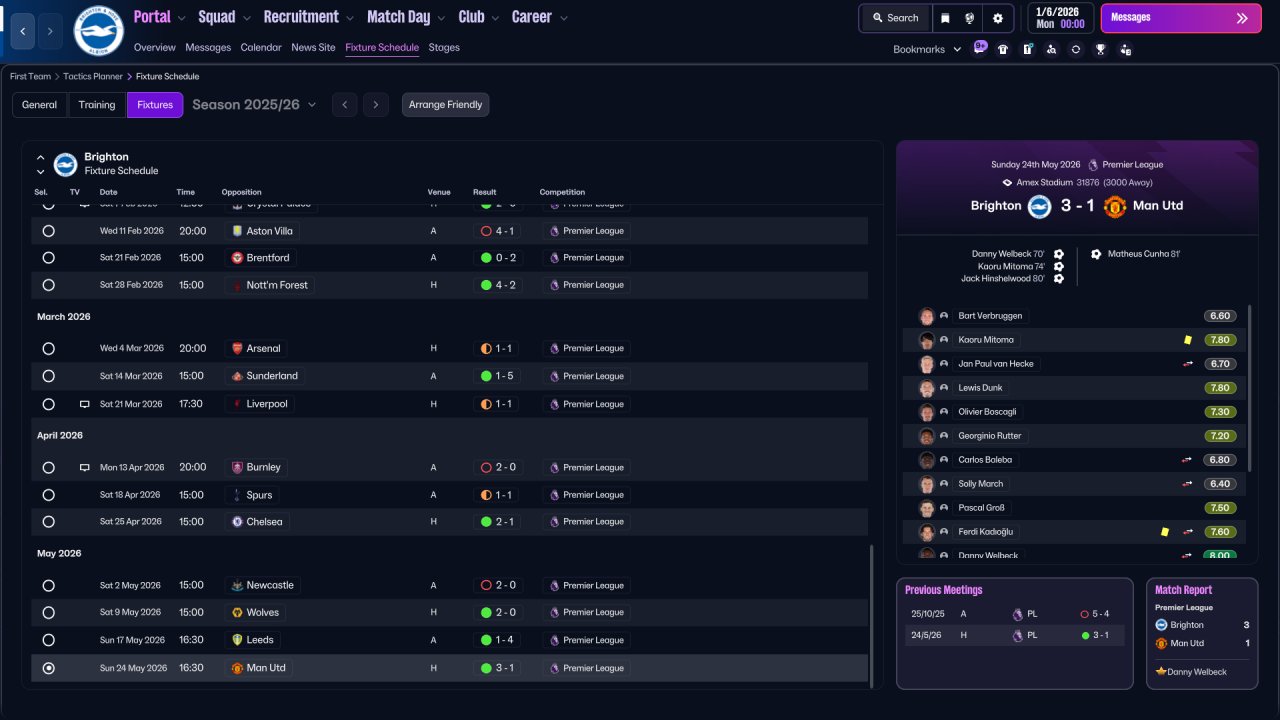Expand the Bookmarks dropdown
The width and height of the screenshot is (1280, 720).
927,49
